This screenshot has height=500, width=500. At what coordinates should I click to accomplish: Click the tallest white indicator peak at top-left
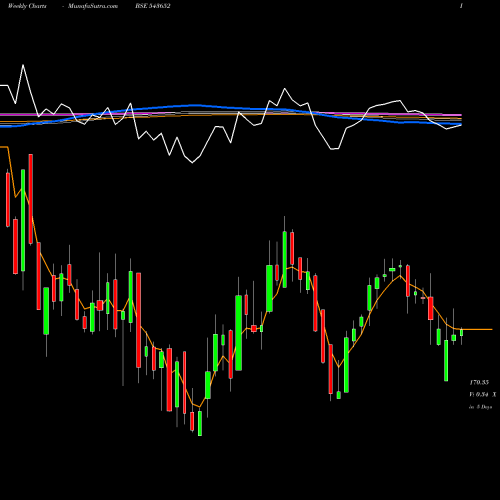click(x=23, y=65)
